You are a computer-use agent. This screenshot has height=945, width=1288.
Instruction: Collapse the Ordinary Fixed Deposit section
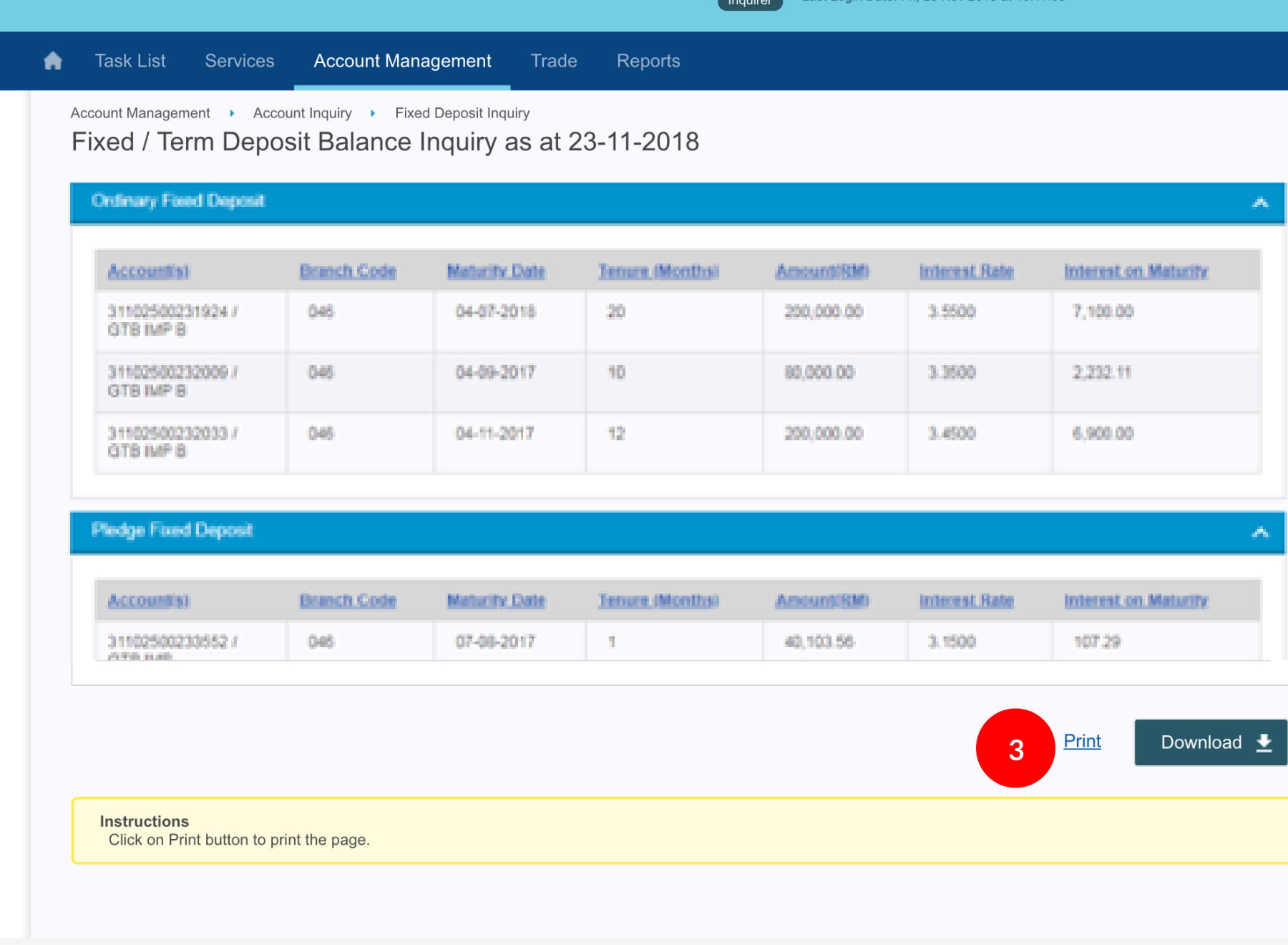[x=1260, y=203]
